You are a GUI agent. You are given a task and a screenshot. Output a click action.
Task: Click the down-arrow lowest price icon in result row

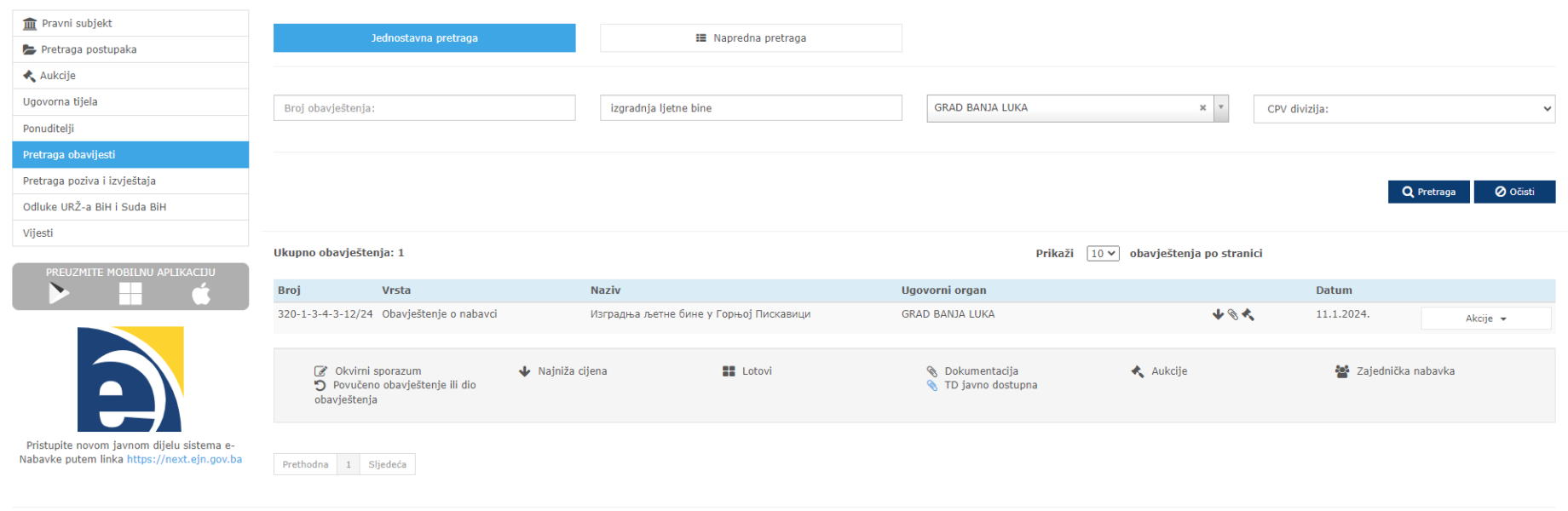click(x=1218, y=314)
